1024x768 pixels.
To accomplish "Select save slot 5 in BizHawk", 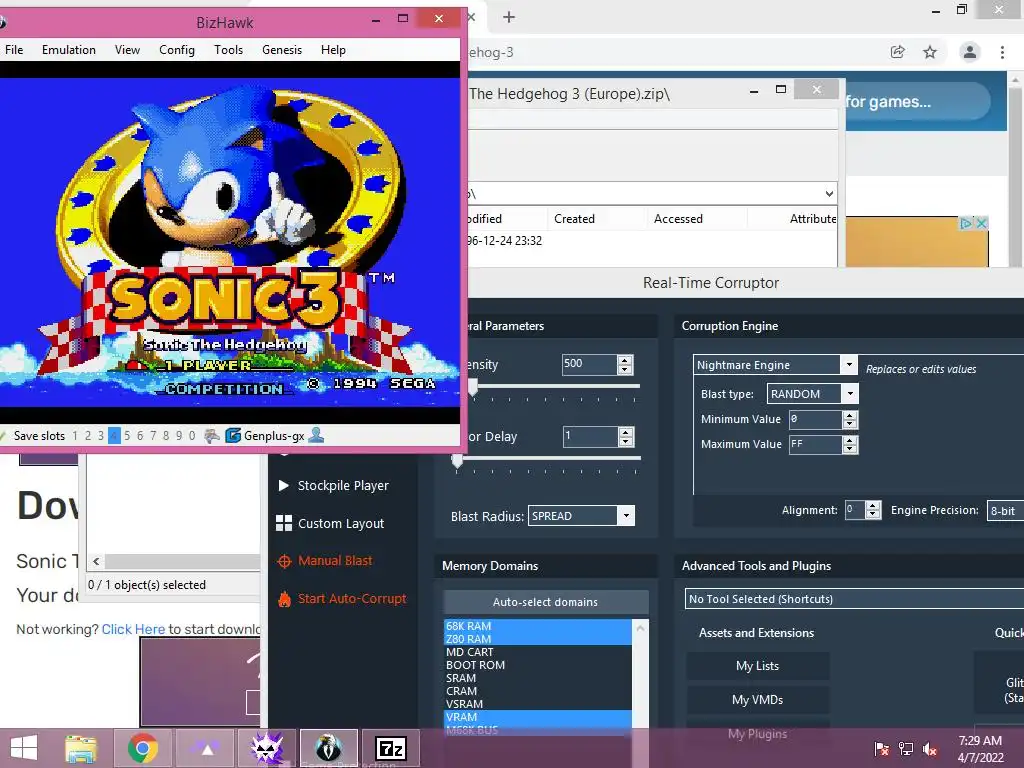I will click(127, 436).
